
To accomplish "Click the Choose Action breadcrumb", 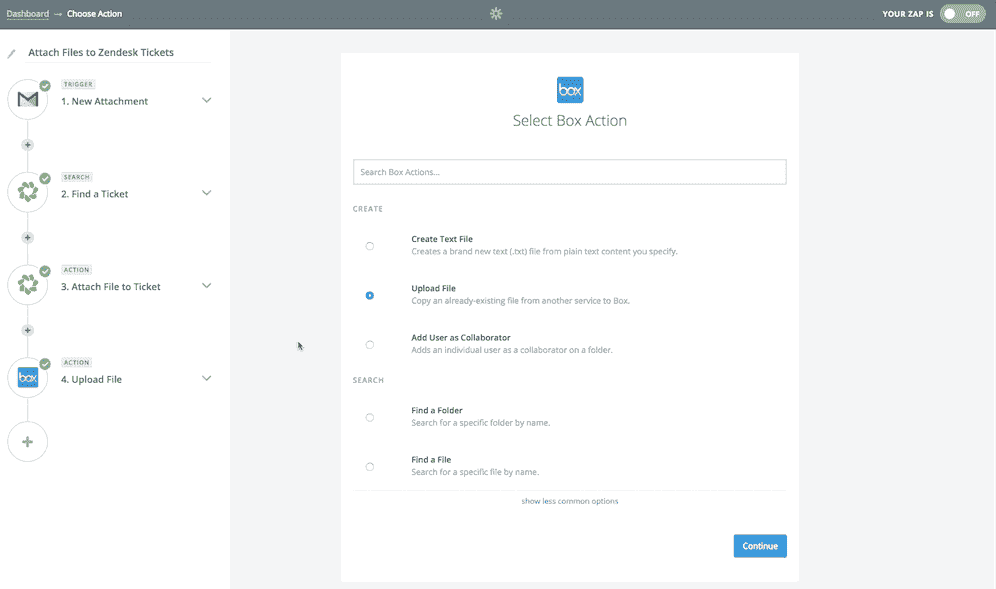I will click(95, 13).
